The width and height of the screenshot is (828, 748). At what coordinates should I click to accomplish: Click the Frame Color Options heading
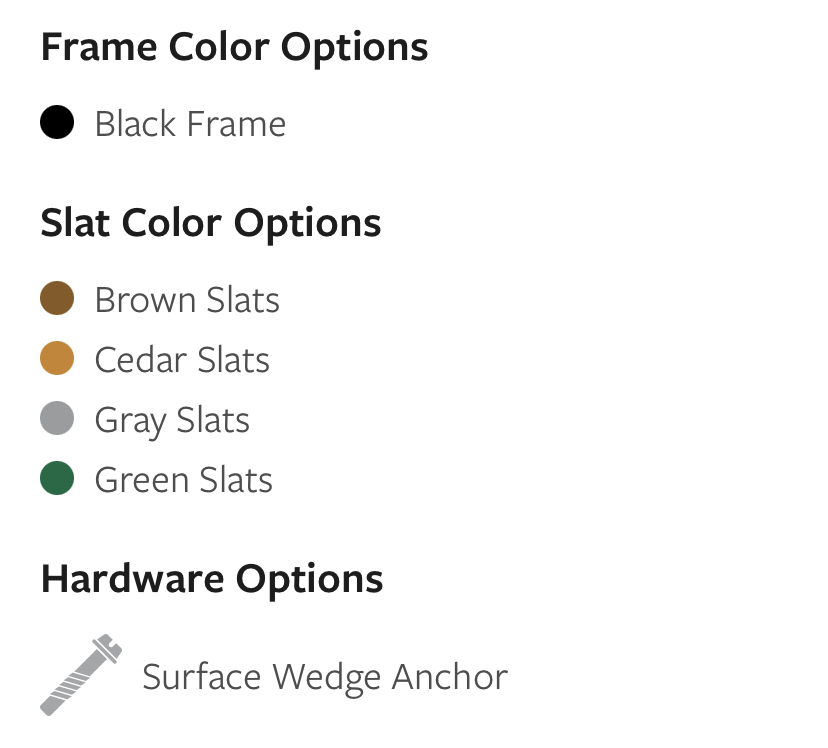point(234,49)
